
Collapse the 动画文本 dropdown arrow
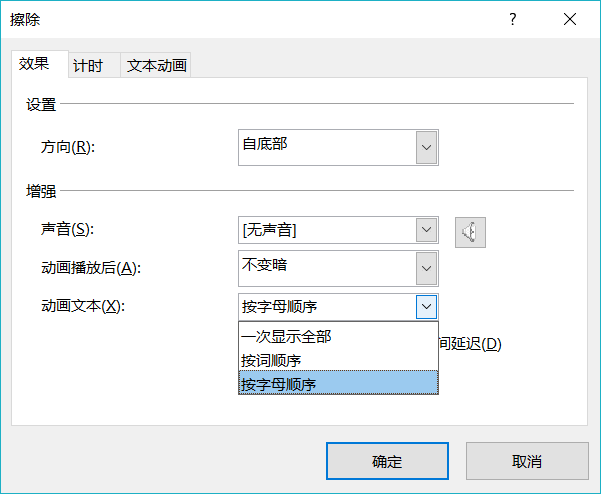(427, 306)
